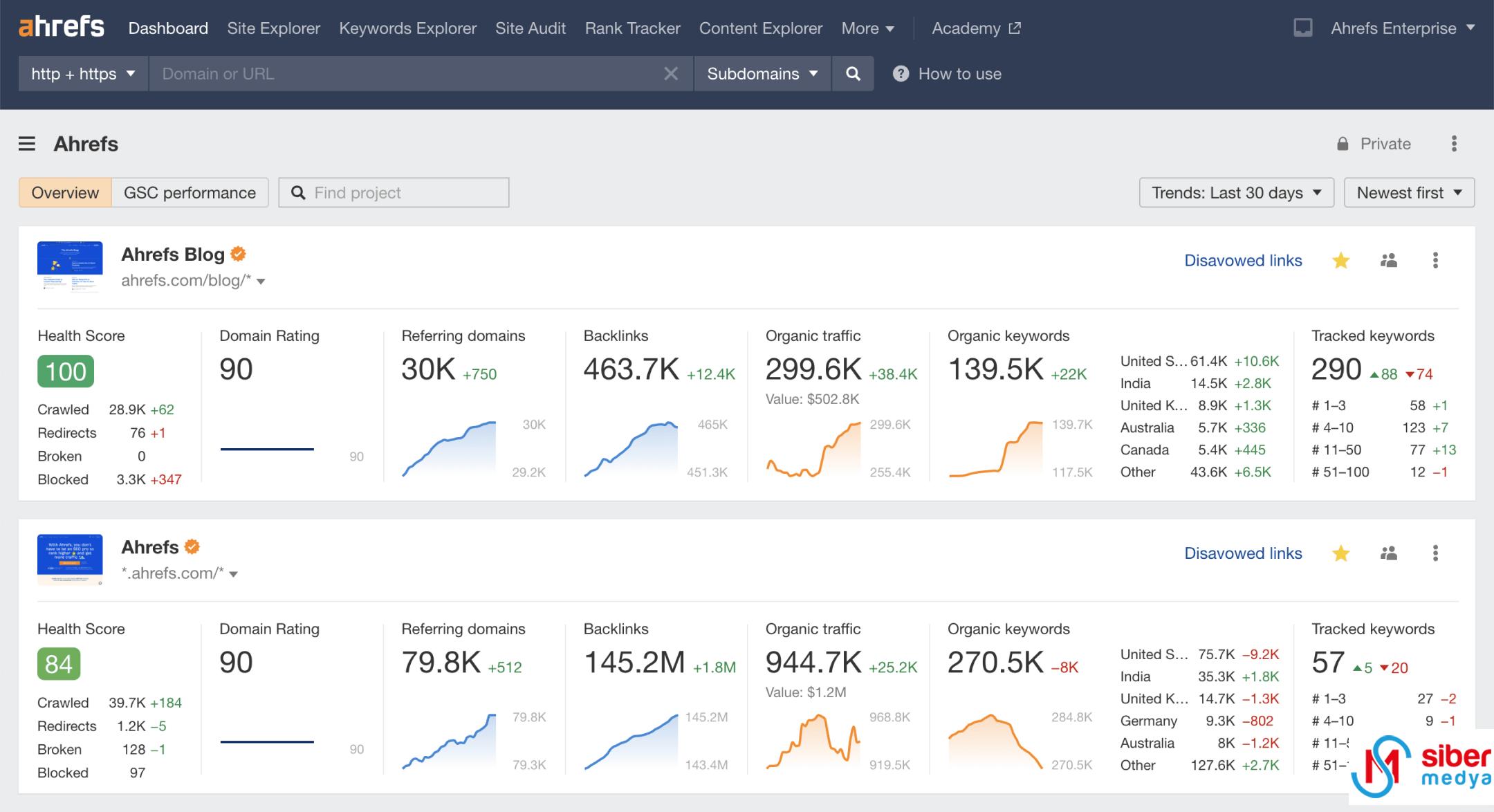Open Site Audit
The image size is (1494, 812).
(x=531, y=28)
